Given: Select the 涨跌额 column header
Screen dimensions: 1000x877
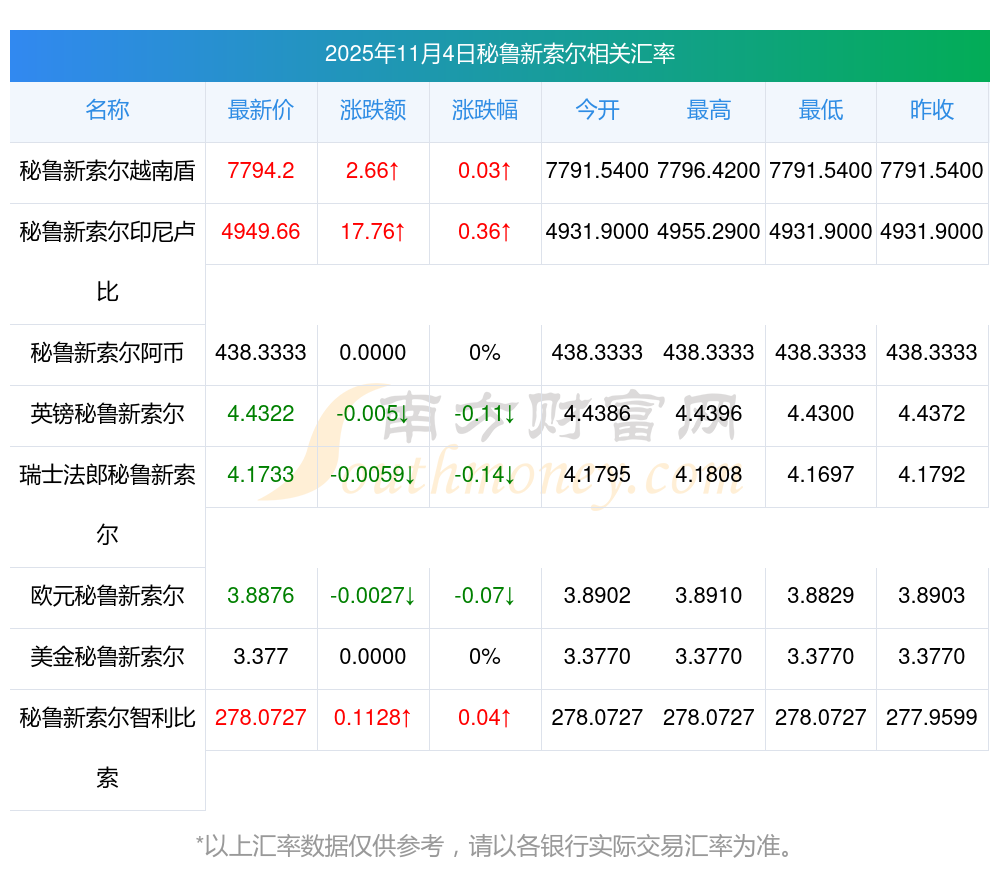Looking at the screenshot, I should tap(373, 110).
